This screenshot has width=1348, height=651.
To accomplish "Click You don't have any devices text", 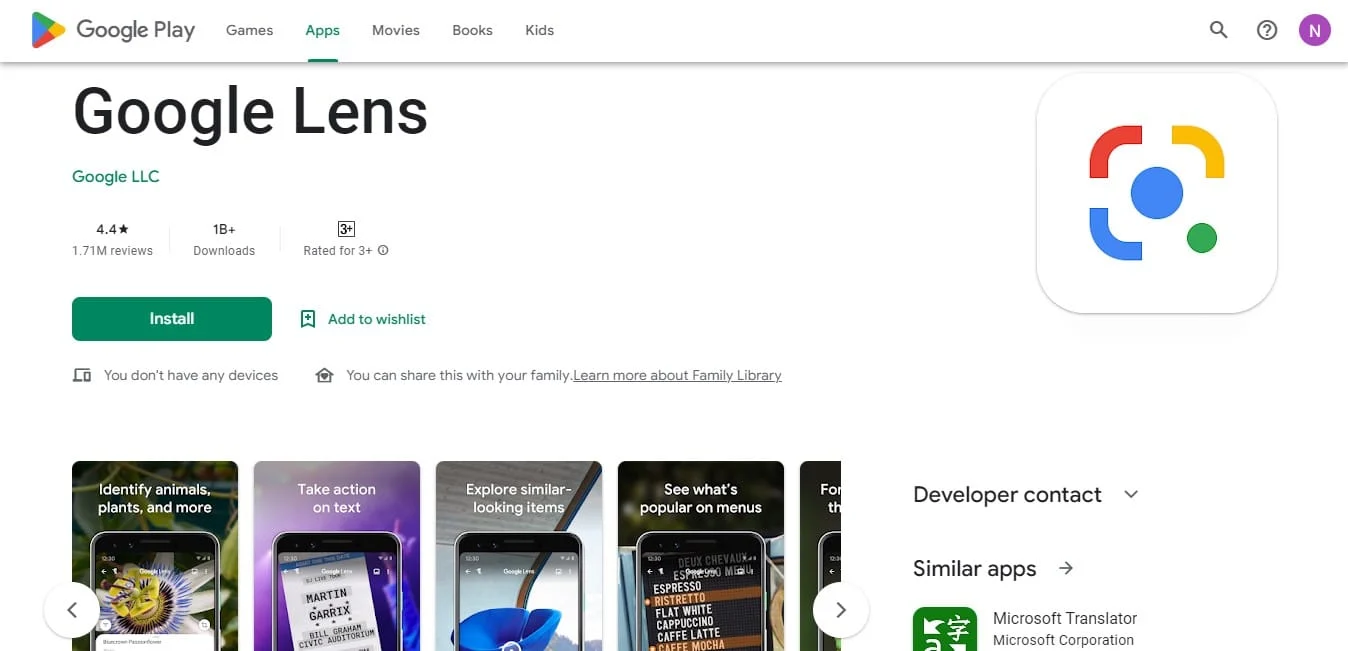I will click(x=191, y=375).
